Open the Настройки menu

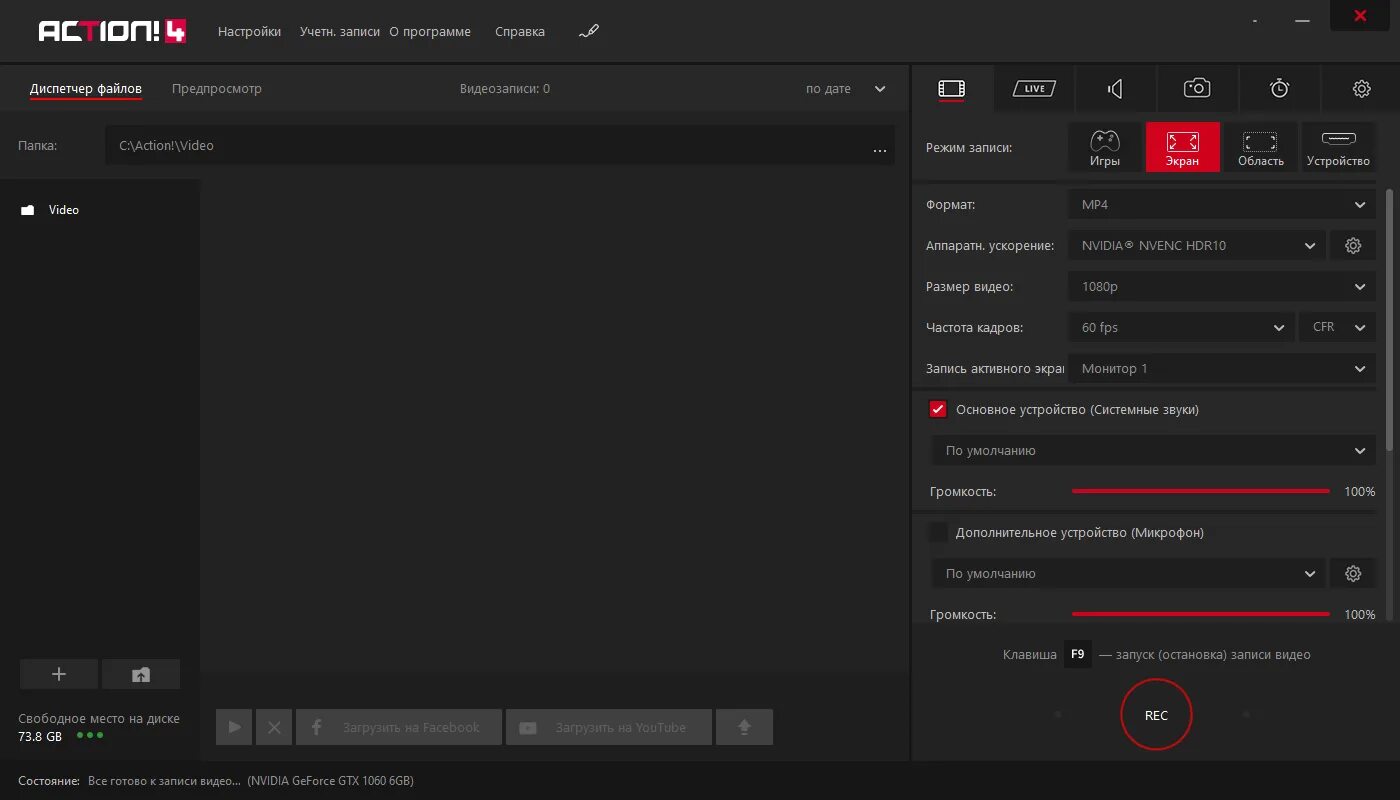[249, 32]
